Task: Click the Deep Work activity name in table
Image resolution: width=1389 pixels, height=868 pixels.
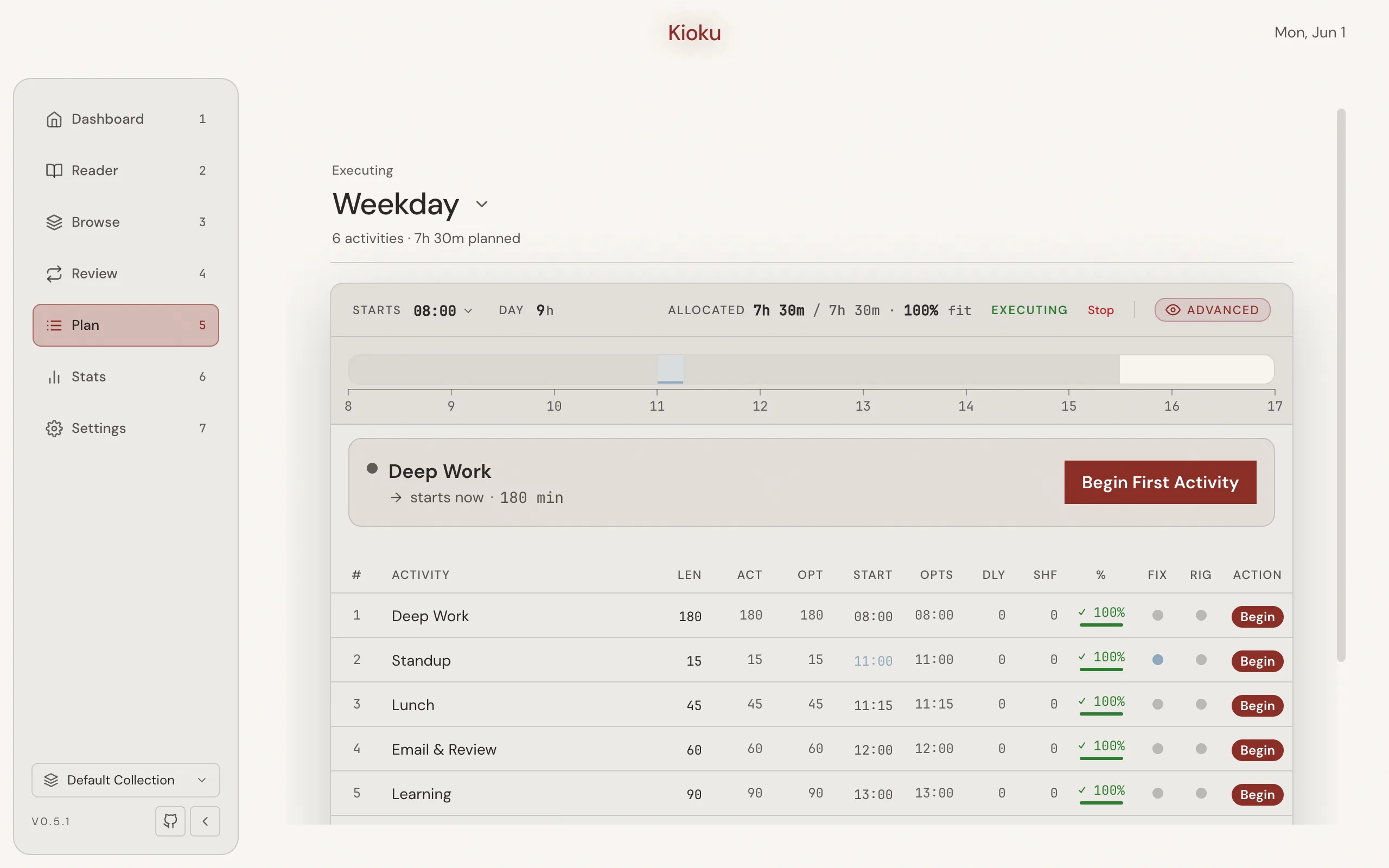Action: click(430, 616)
